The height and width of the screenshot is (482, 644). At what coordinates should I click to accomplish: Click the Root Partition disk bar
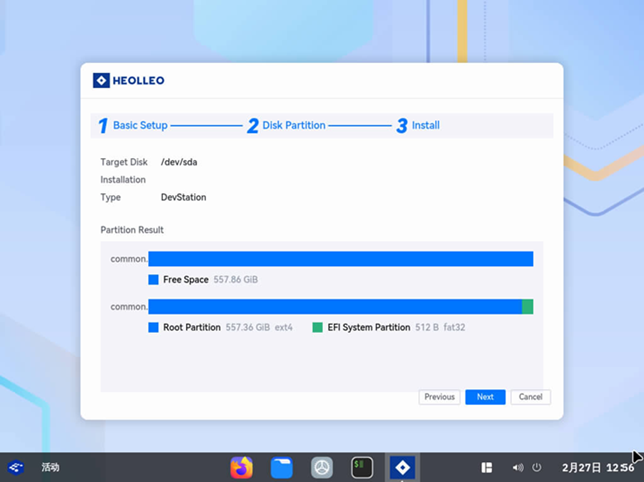point(334,306)
